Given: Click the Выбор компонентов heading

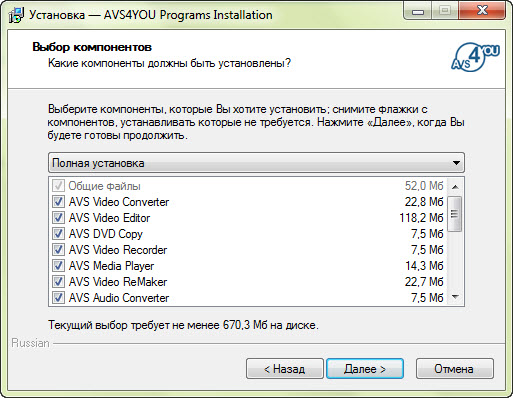Looking at the screenshot, I should [92, 47].
